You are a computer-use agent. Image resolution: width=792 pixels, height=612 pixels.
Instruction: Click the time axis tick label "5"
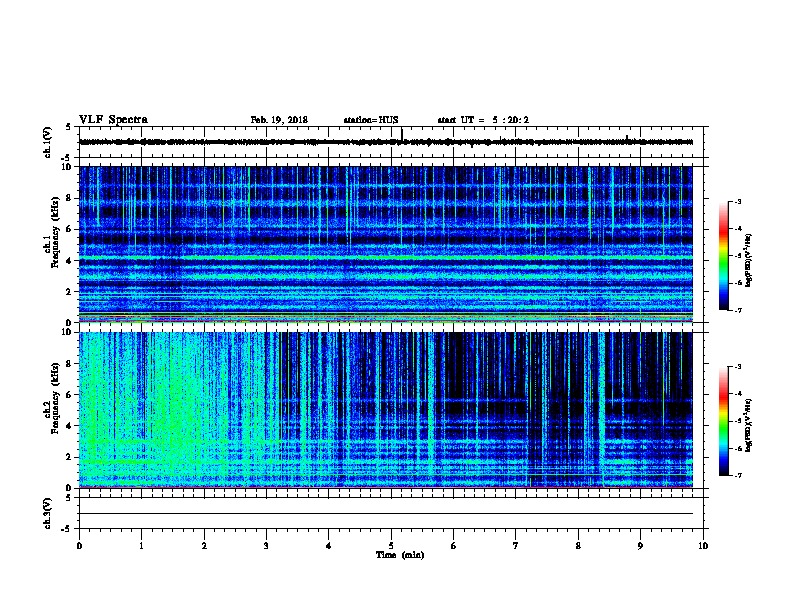391,546
